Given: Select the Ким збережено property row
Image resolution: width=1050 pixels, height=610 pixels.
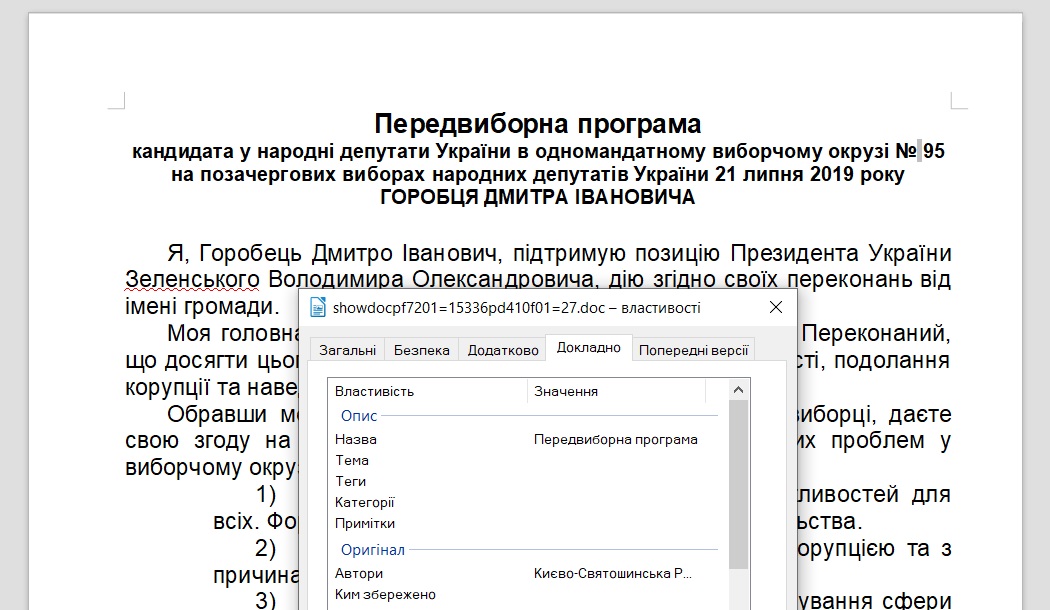Looking at the screenshot, I should tap(385, 594).
